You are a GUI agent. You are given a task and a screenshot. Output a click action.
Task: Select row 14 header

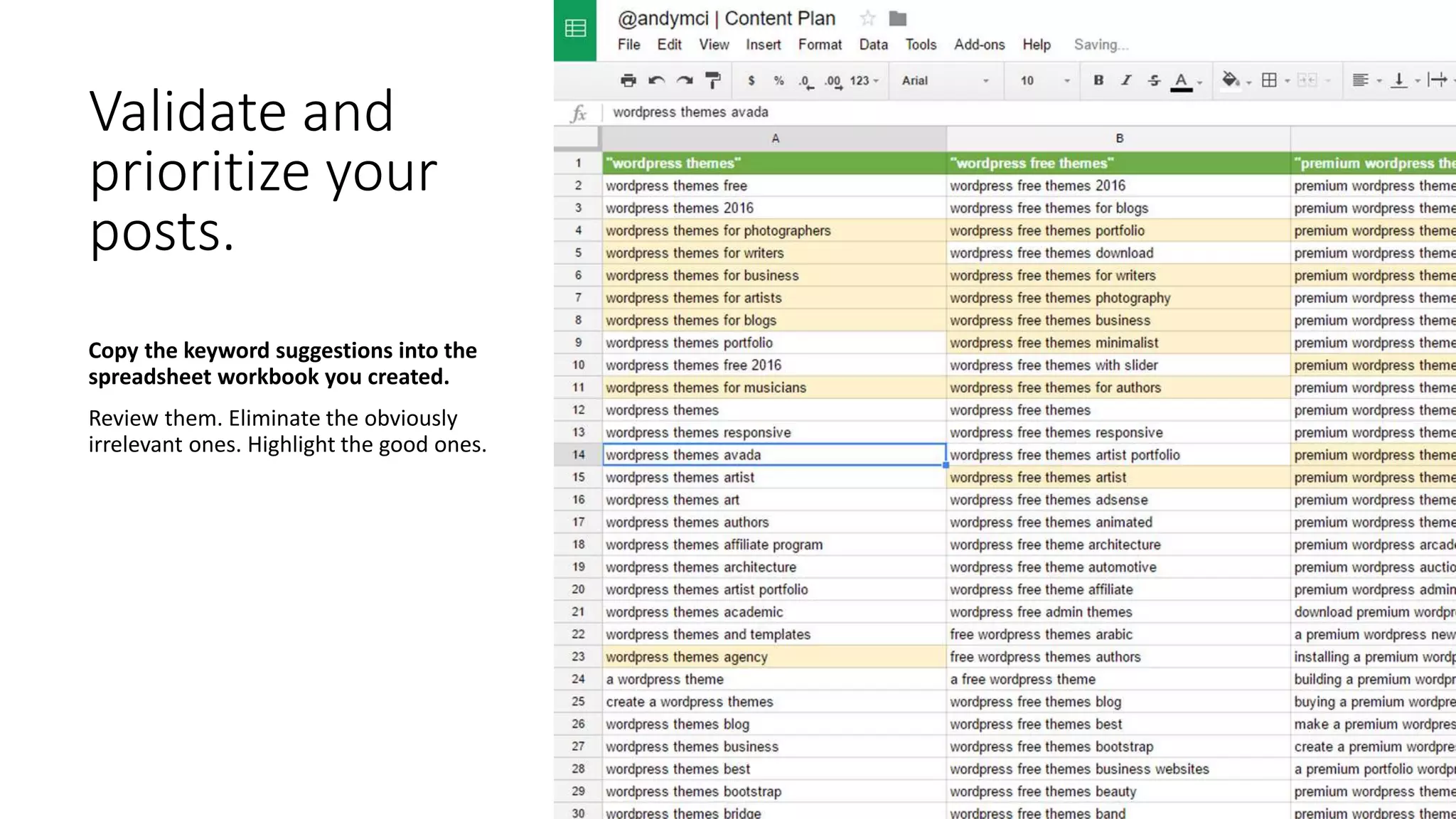pyautogui.click(x=578, y=455)
